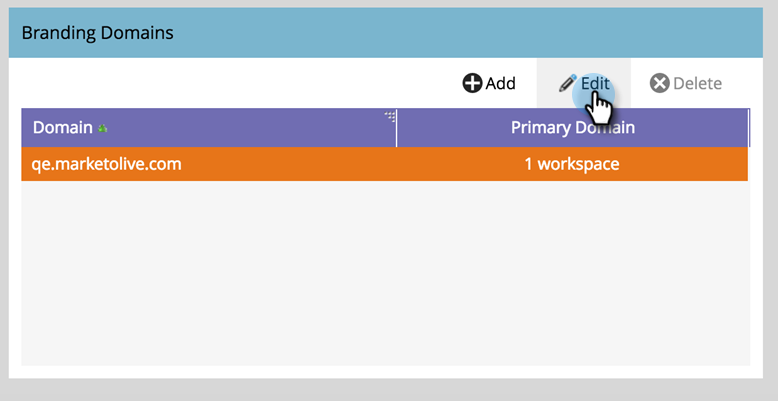
Task: Sort by the Primary Domain column header
Action: pos(572,128)
